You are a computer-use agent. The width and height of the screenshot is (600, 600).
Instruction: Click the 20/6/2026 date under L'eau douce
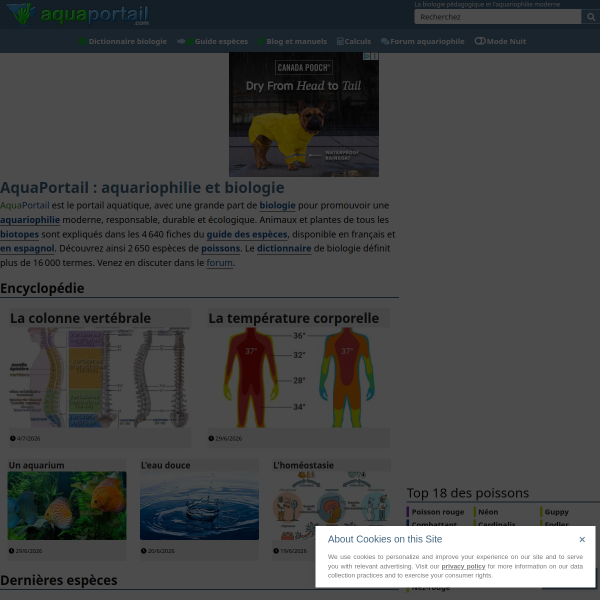point(161,551)
